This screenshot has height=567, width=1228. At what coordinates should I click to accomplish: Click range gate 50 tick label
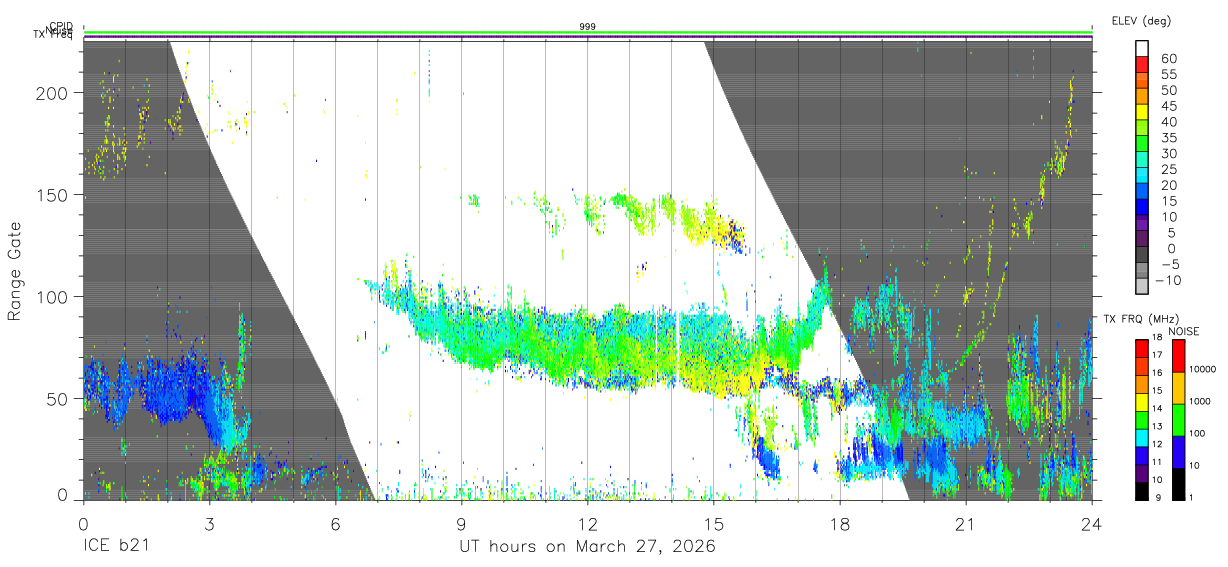[x=58, y=398]
